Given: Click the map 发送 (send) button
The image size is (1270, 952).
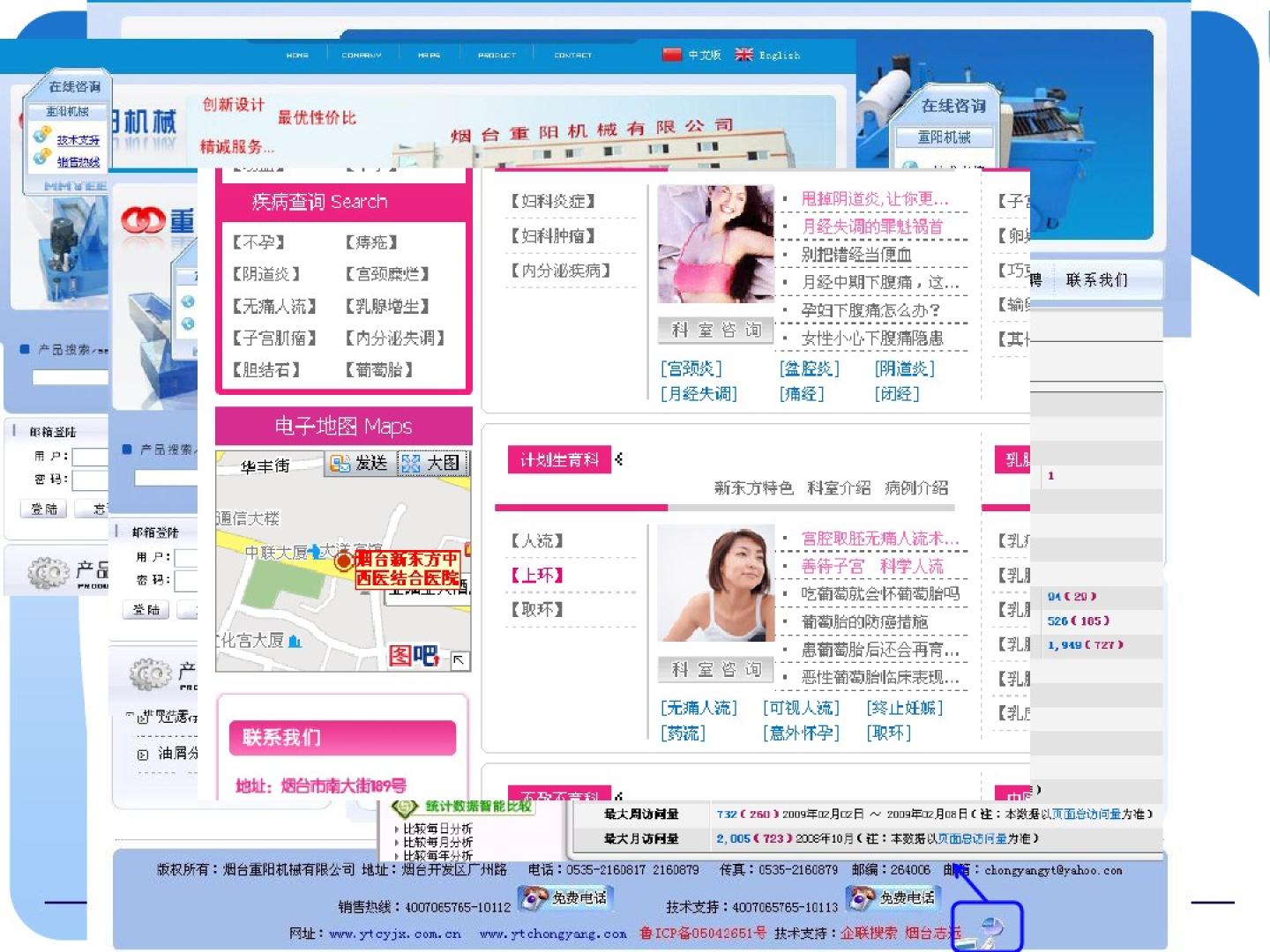Looking at the screenshot, I should click(x=360, y=464).
